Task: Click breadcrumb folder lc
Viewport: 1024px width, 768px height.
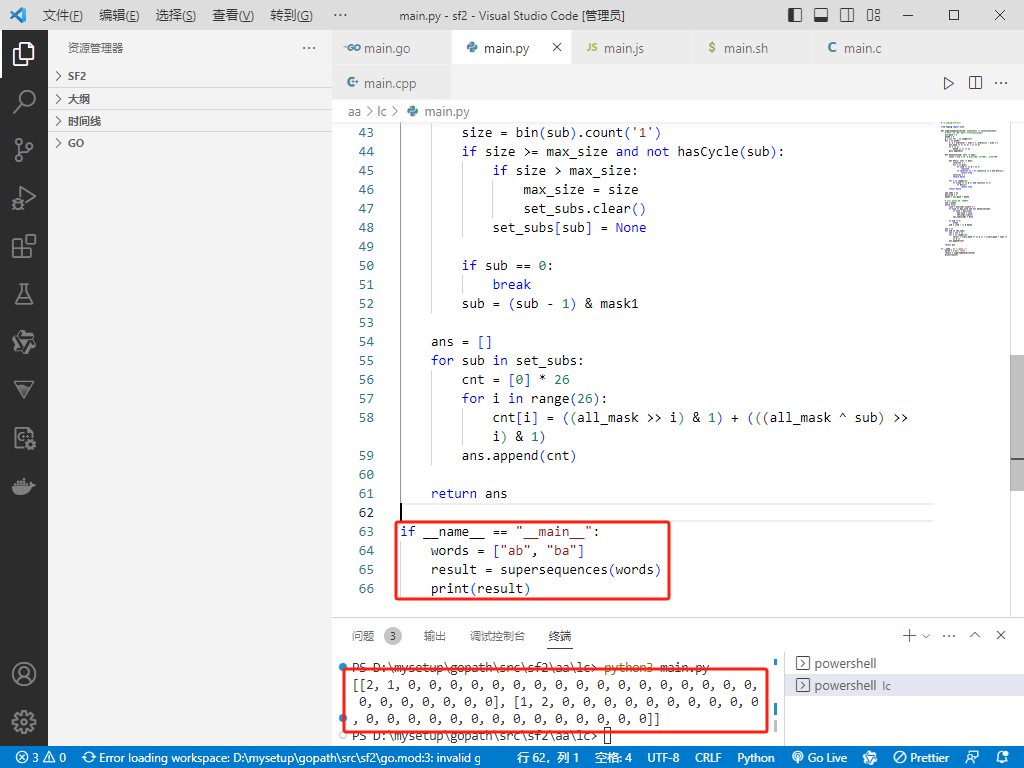Action: (381, 112)
